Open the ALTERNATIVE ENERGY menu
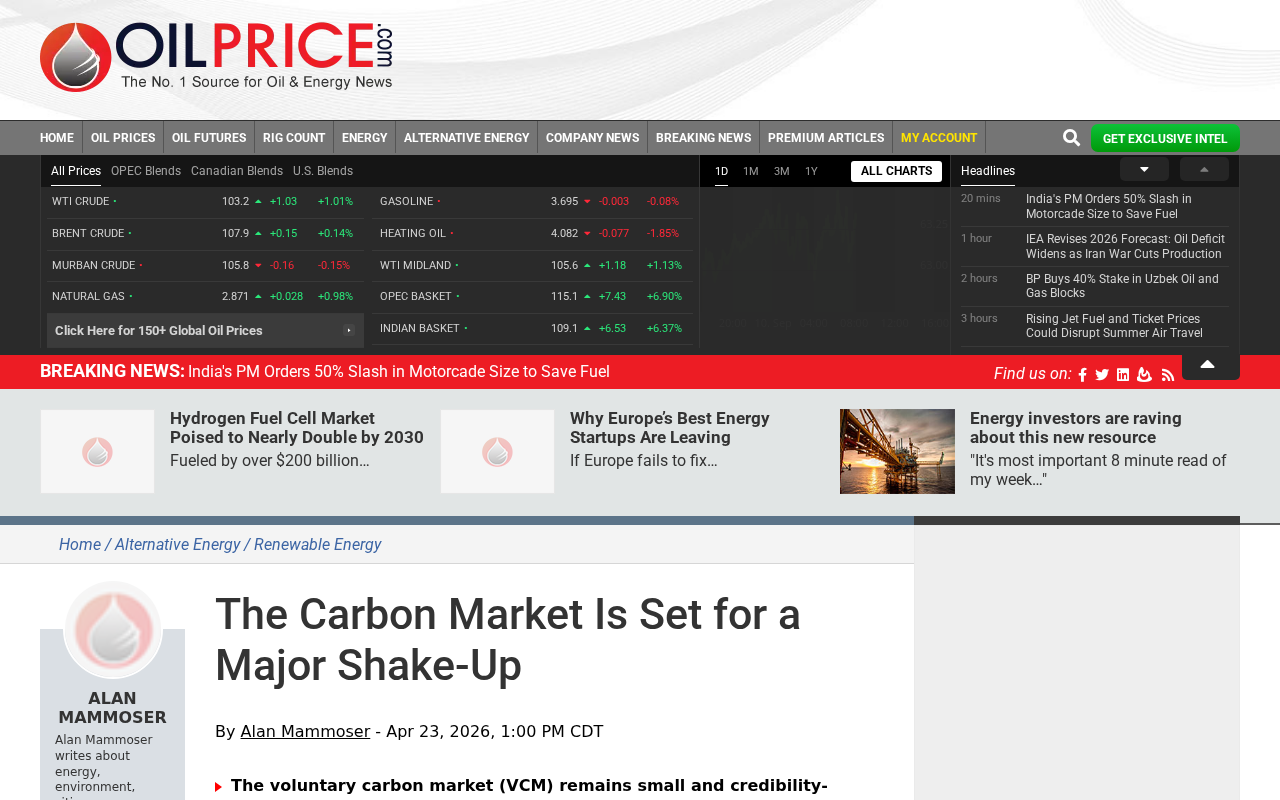1280x800 pixels. tap(467, 138)
